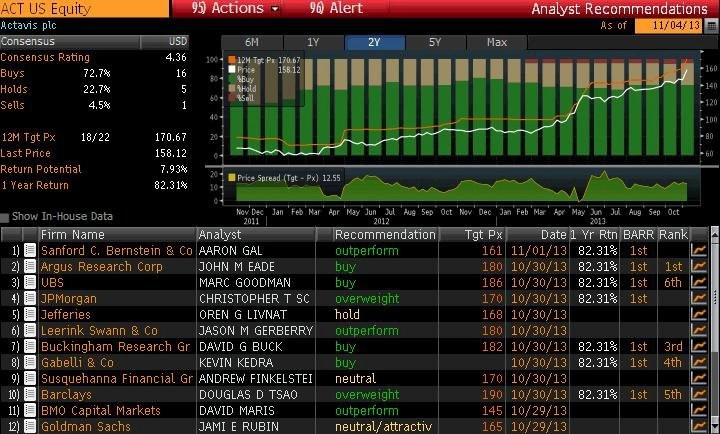Open report document icon for Jefferies row
The height and width of the screenshot is (434, 720).
[30, 315]
